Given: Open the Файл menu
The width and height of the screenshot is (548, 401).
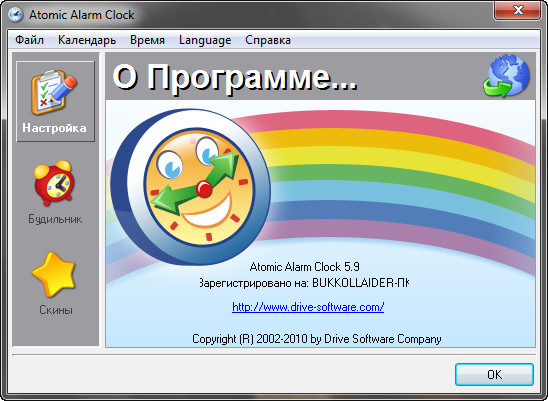Looking at the screenshot, I should pos(29,40).
